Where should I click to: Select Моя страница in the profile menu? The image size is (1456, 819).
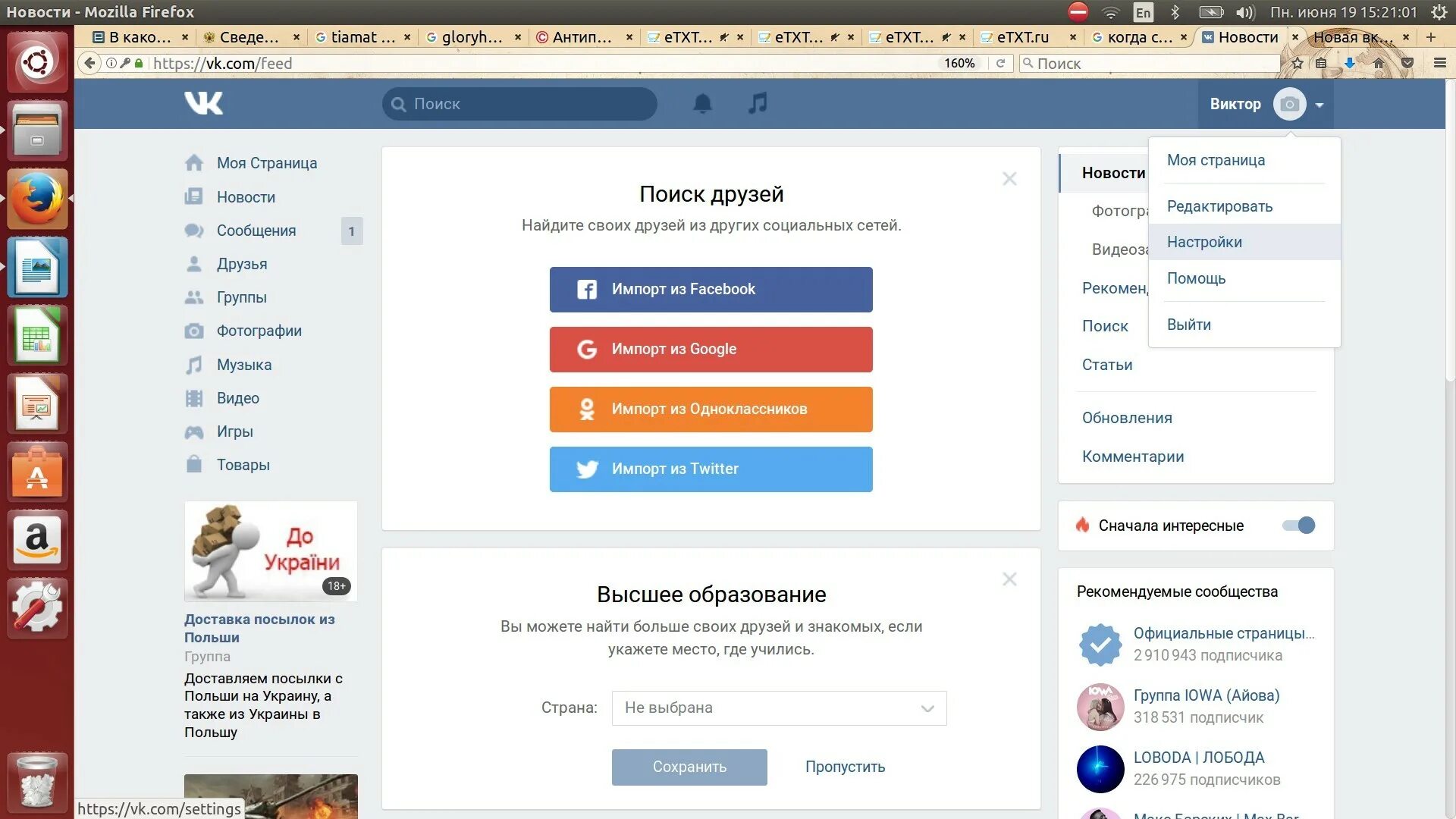pos(1216,160)
